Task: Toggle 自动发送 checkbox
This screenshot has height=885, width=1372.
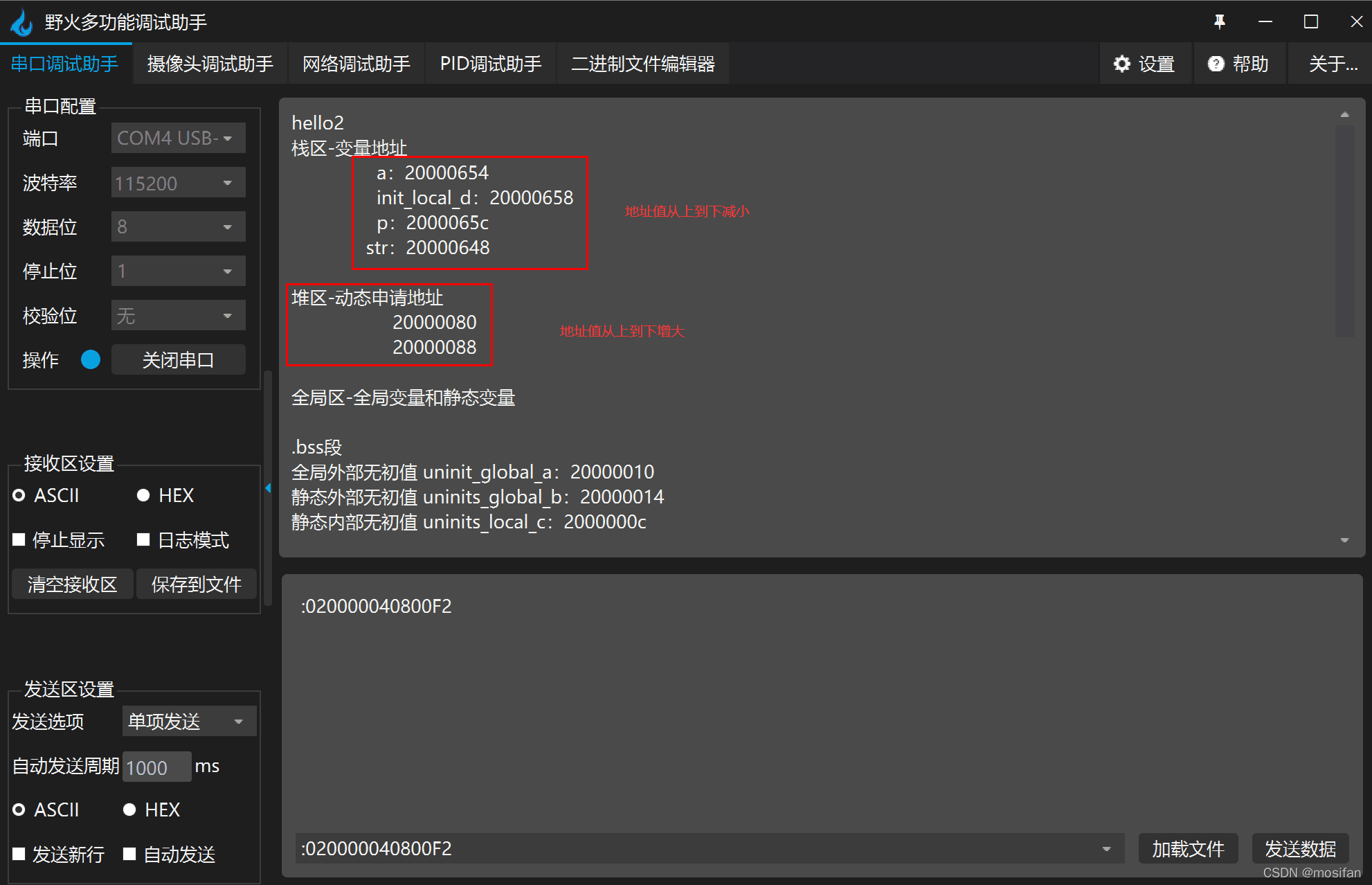Action: (x=169, y=854)
